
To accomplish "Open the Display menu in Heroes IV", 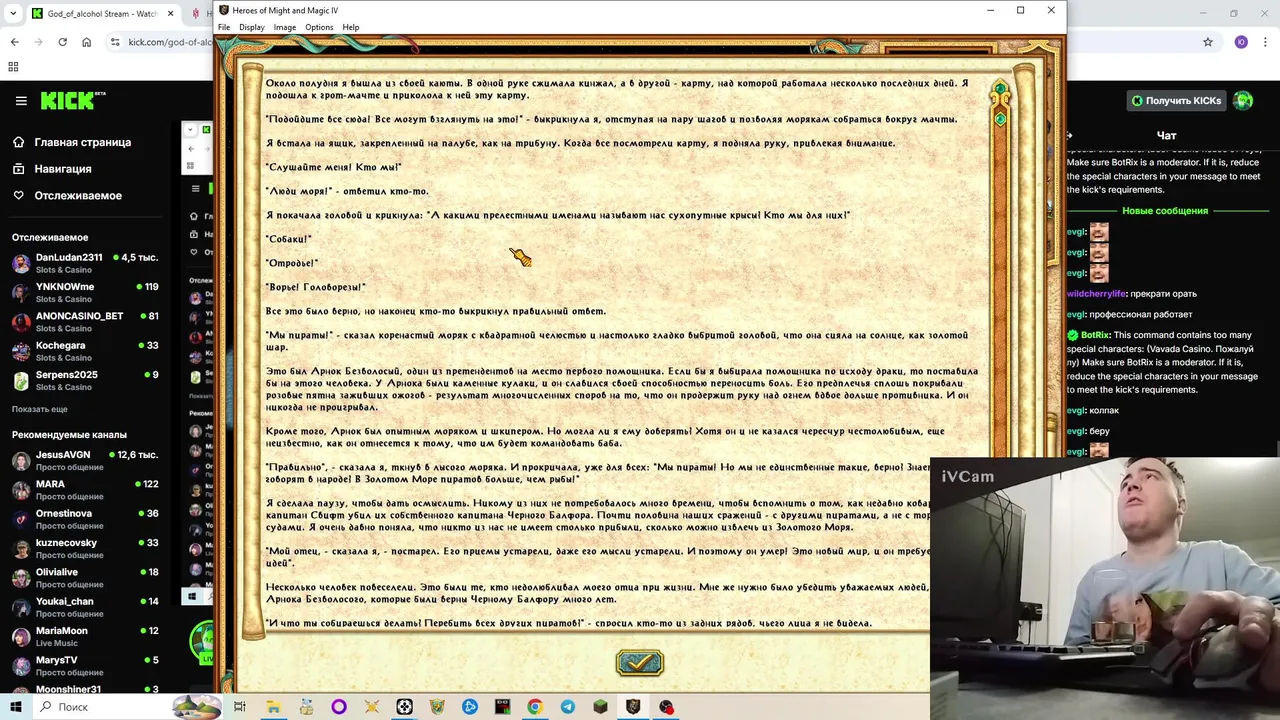I will [x=252, y=27].
